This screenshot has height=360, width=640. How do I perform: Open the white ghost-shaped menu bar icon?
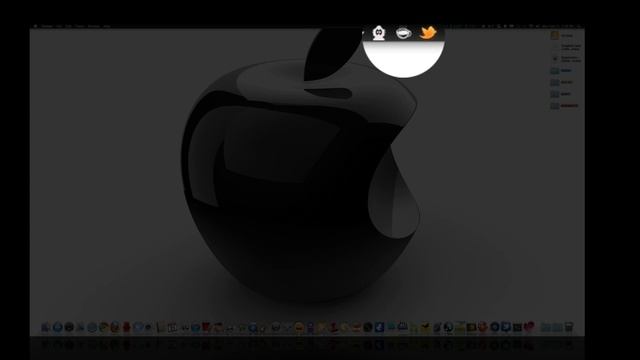click(379, 33)
